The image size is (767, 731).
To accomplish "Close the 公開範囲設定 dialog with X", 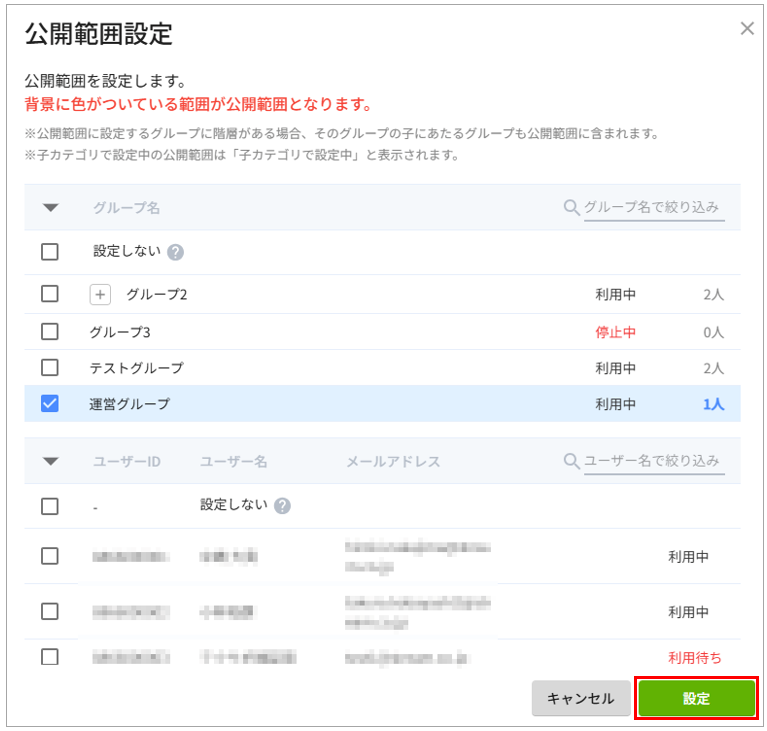I will pos(746,29).
